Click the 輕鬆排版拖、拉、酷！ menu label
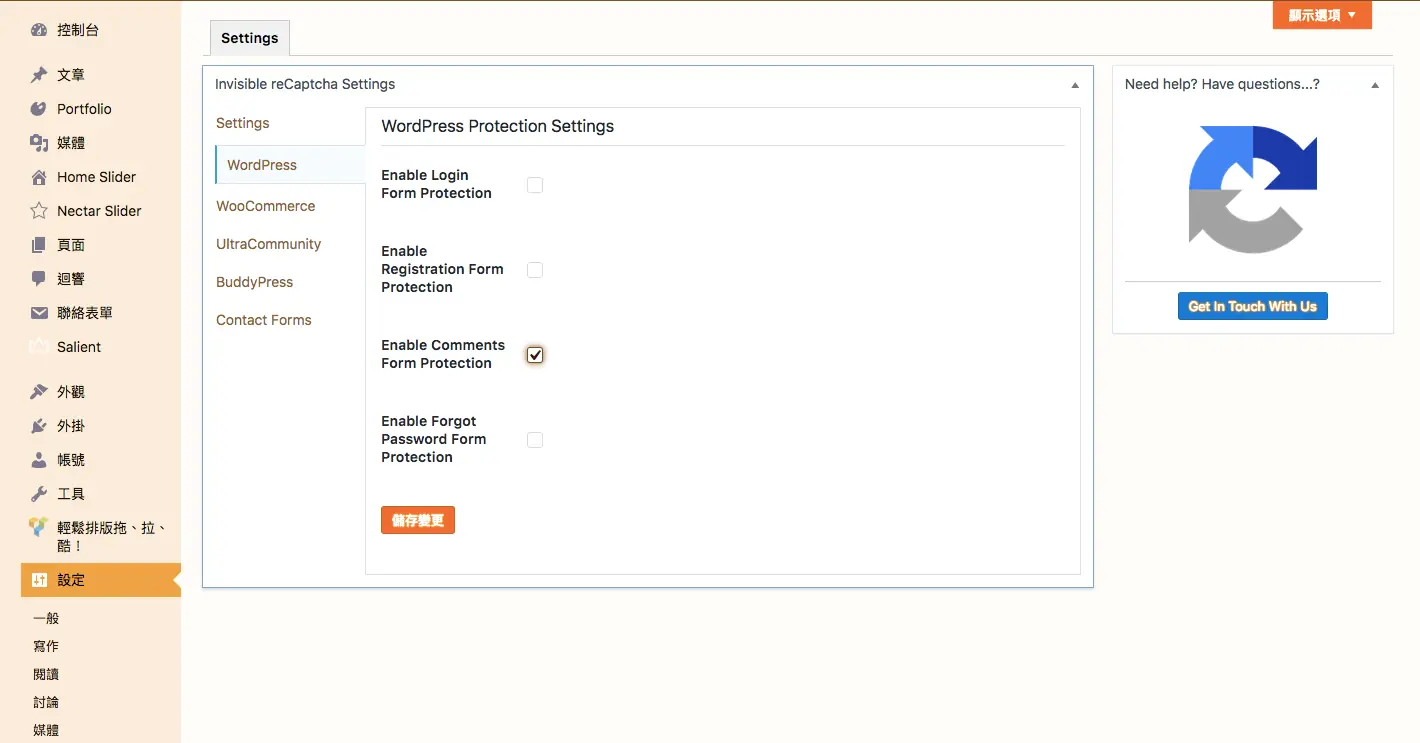 point(112,537)
